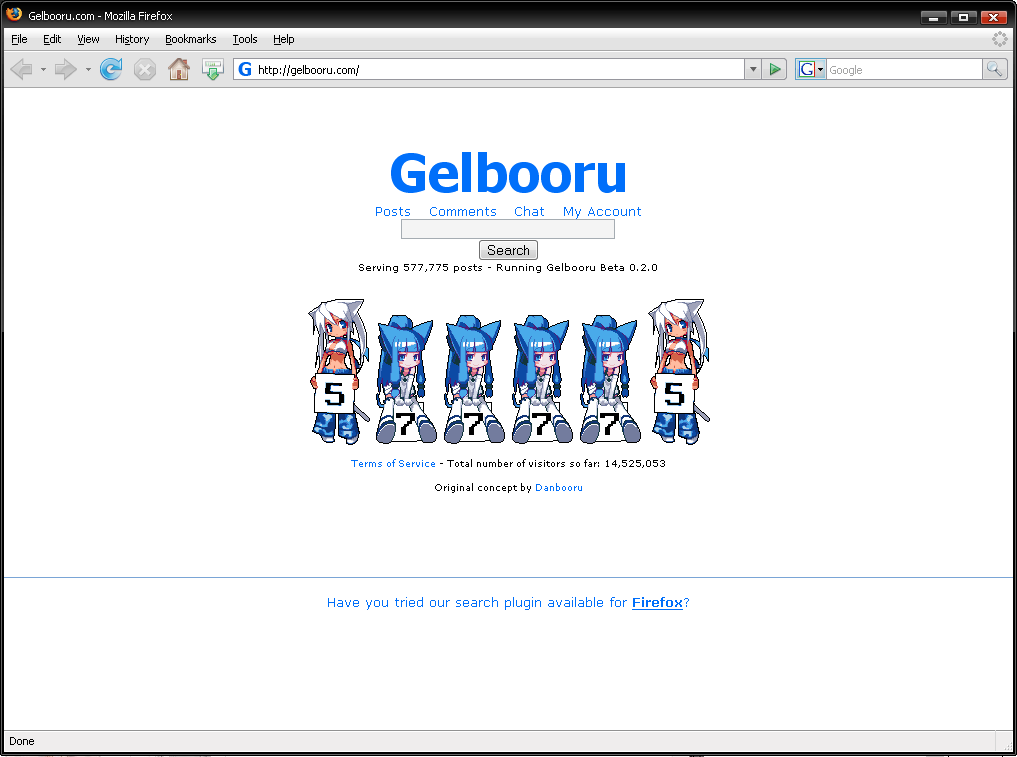Click the Forward navigation arrow
Viewport: 1017px width, 757px height.
66,69
